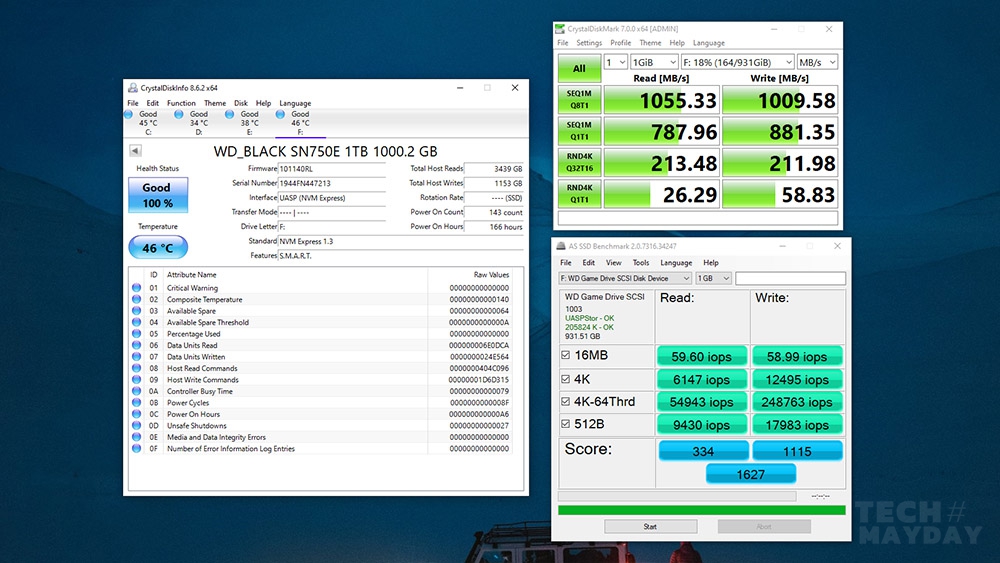The width and height of the screenshot is (1000, 563).
Task: Click the 1055.33 sequential read result
Action: [661, 100]
